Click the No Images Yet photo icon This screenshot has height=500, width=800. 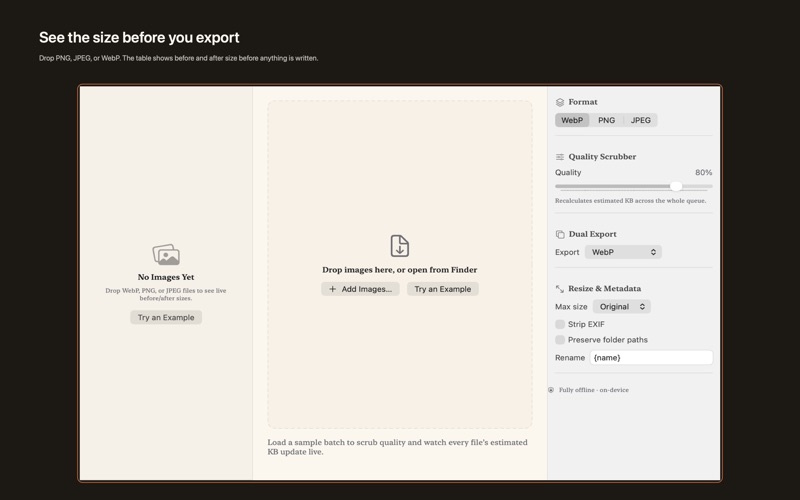[x=166, y=255]
